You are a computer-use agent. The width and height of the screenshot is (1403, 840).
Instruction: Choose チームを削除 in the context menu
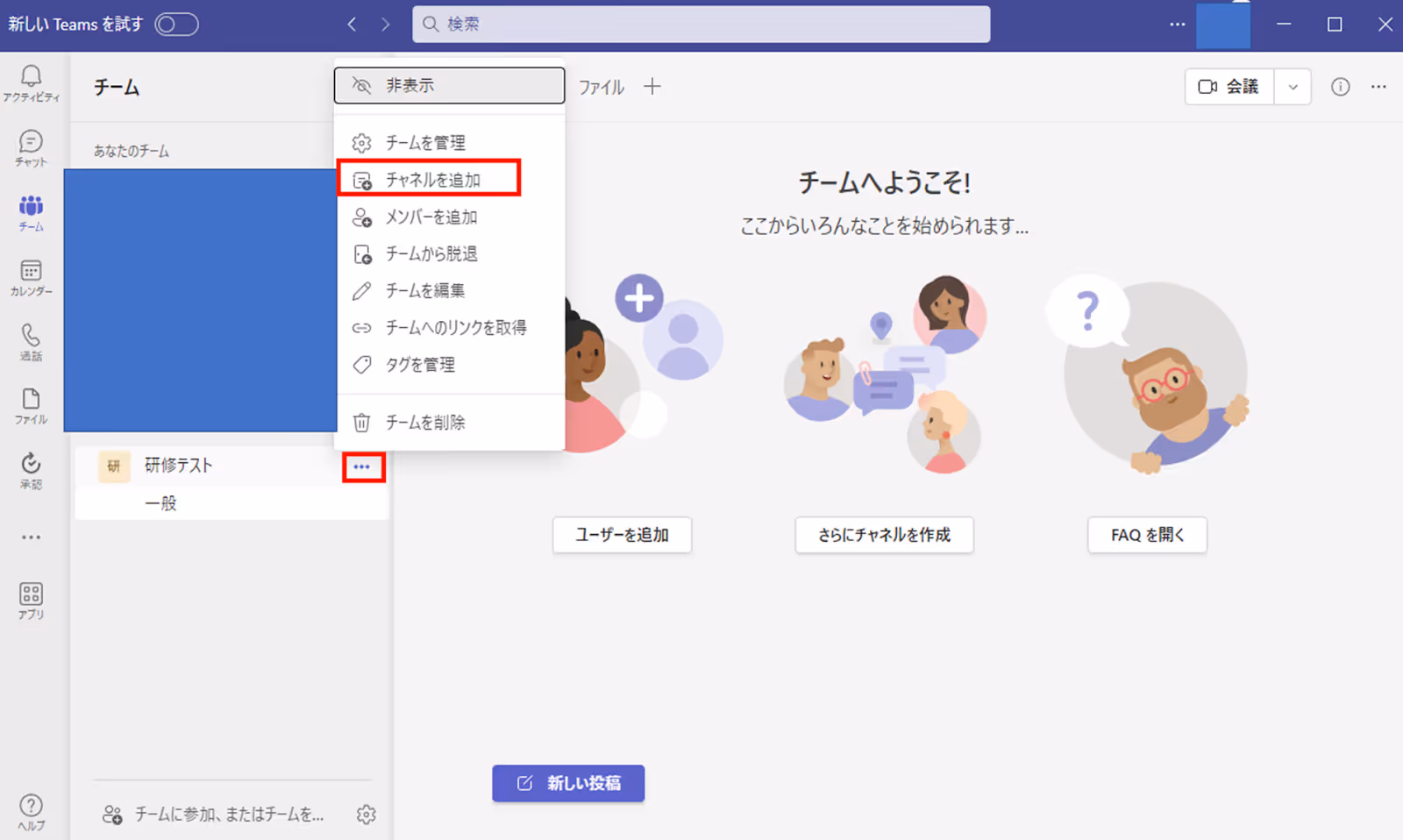[x=449, y=422]
